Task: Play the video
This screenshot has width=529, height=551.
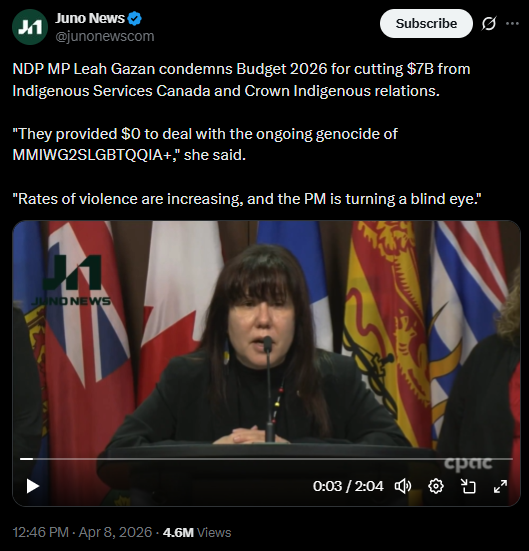Action: 33,486
